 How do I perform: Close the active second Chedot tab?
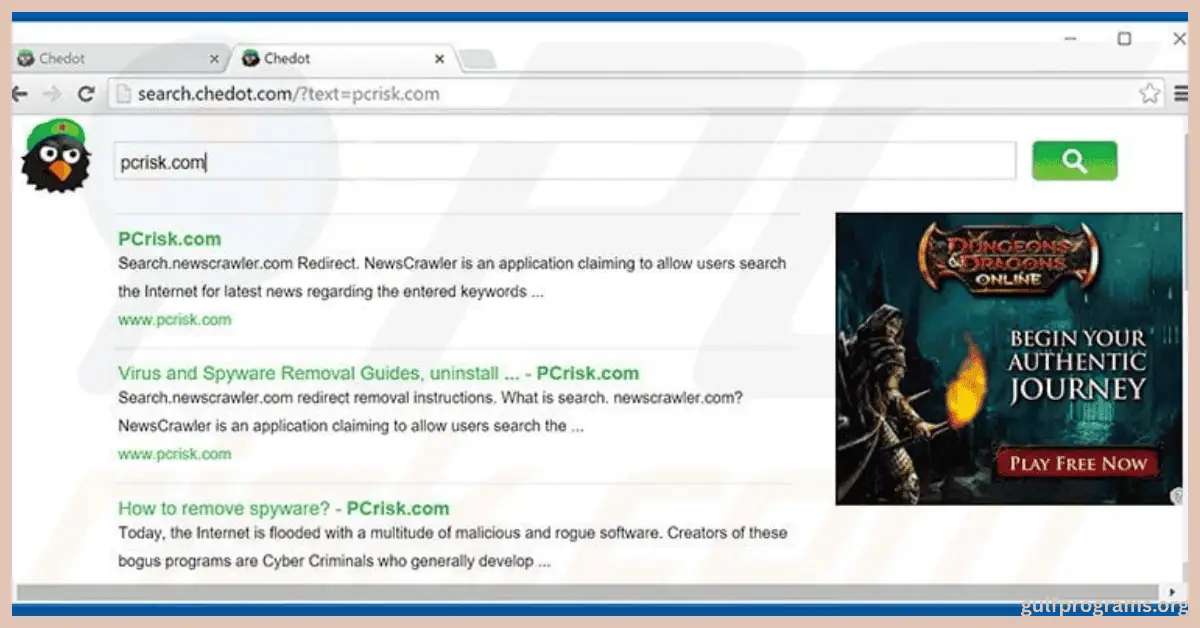(439, 59)
